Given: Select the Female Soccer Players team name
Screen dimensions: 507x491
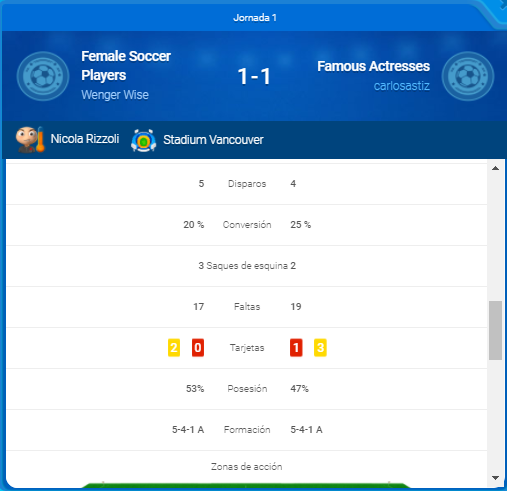Looking at the screenshot, I should tap(126, 66).
